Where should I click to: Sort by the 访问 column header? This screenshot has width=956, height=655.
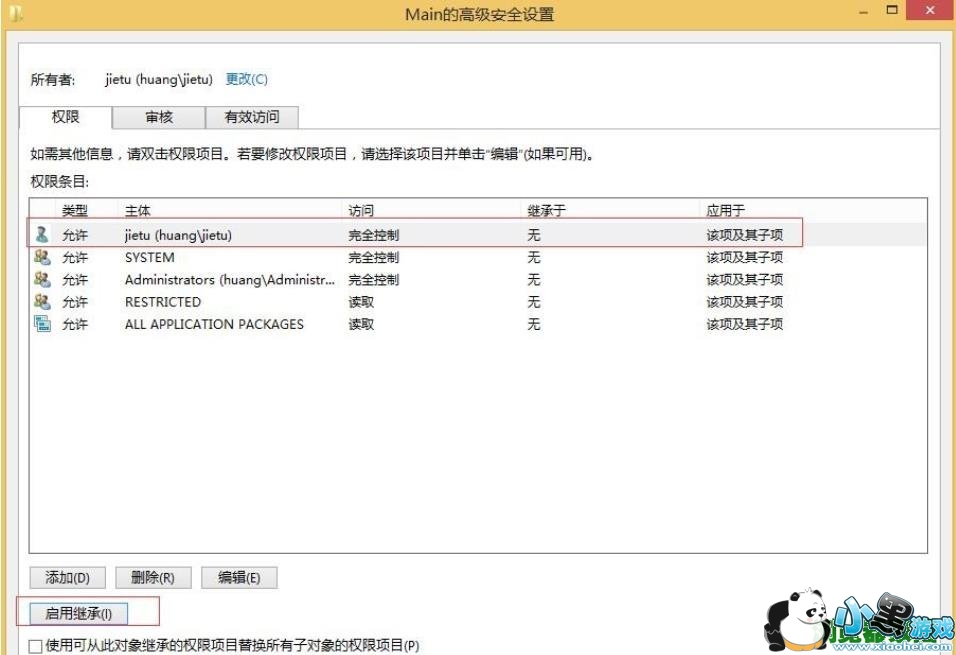point(361,210)
